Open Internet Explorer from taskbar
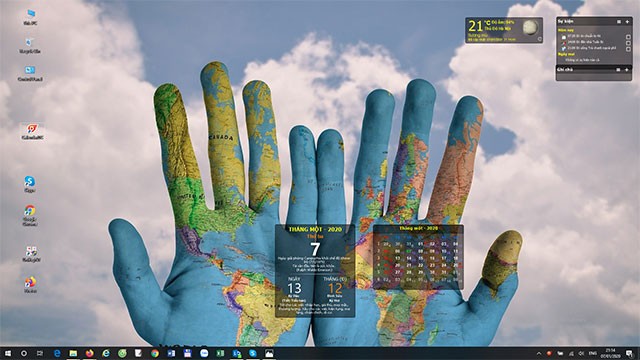The height and width of the screenshot is (360, 640). pyautogui.click(x=106, y=353)
